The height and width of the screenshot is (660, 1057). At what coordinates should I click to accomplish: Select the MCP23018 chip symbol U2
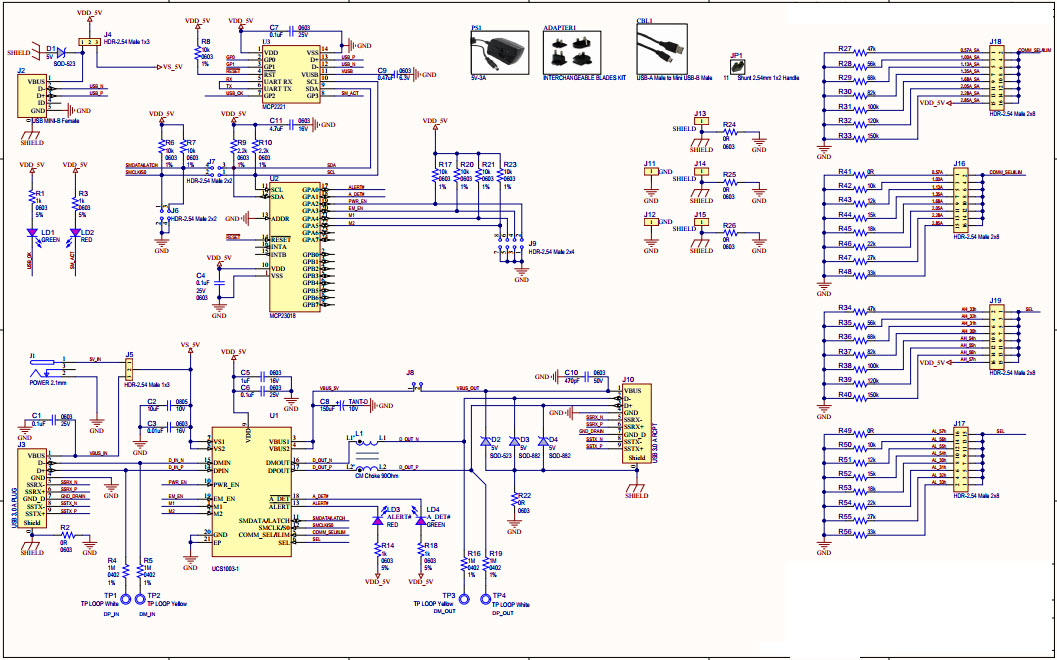coord(295,245)
